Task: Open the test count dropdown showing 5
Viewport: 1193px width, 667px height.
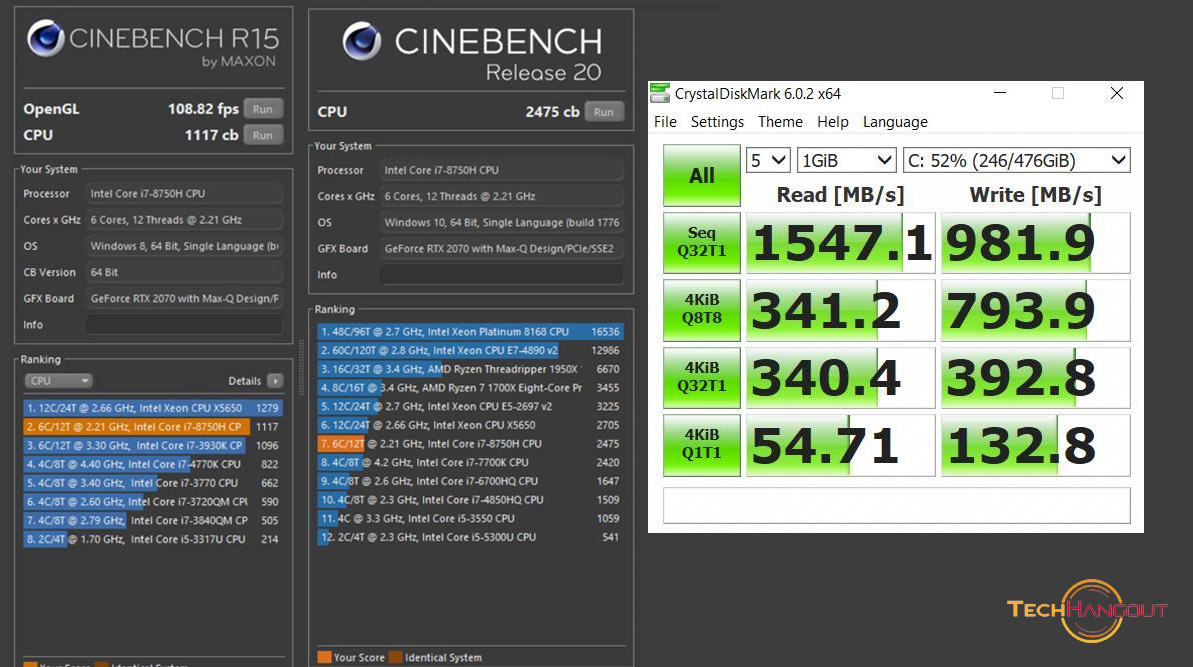Action: (768, 160)
